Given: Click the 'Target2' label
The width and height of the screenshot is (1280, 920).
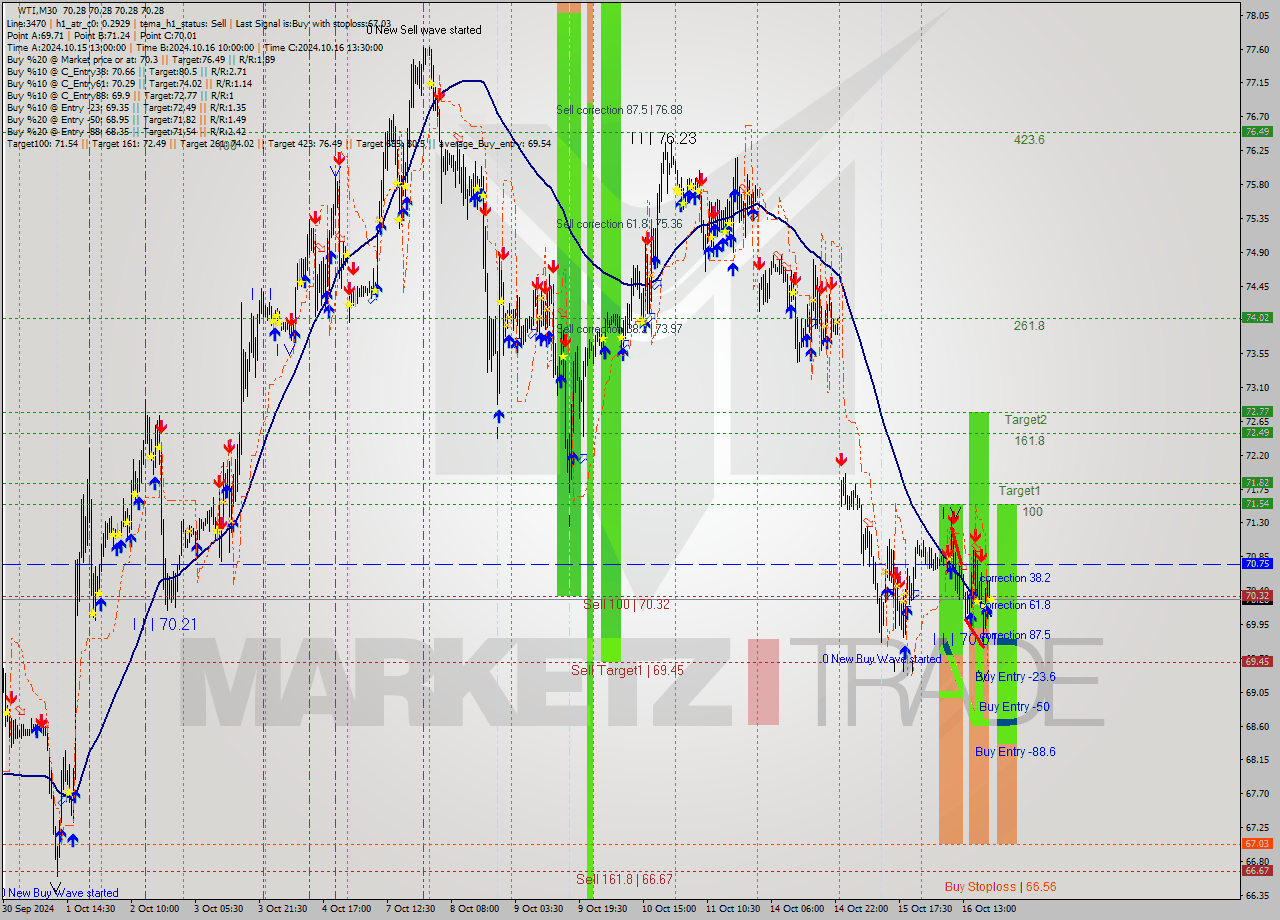Looking at the screenshot, I should tap(1026, 420).
